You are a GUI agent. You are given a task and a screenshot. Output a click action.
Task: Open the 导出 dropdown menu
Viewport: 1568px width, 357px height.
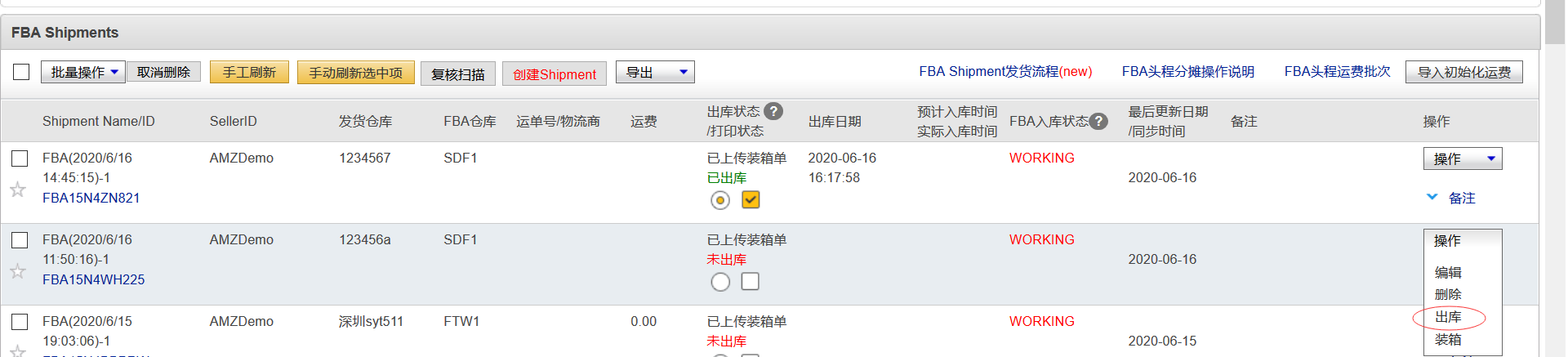pos(655,72)
